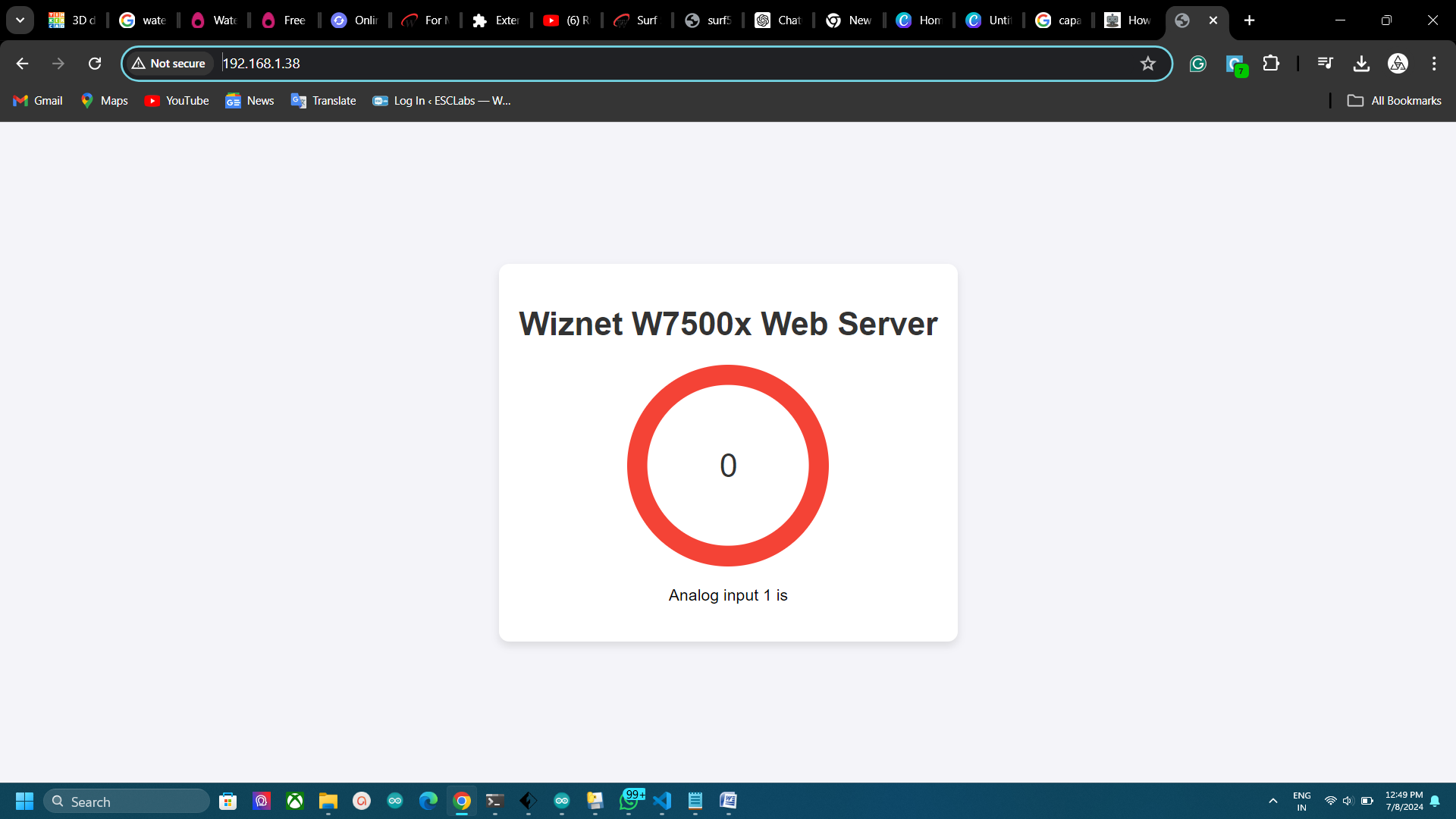Open News bookmark
This screenshot has width=1456, height=819.
click(x=249, y=101)
